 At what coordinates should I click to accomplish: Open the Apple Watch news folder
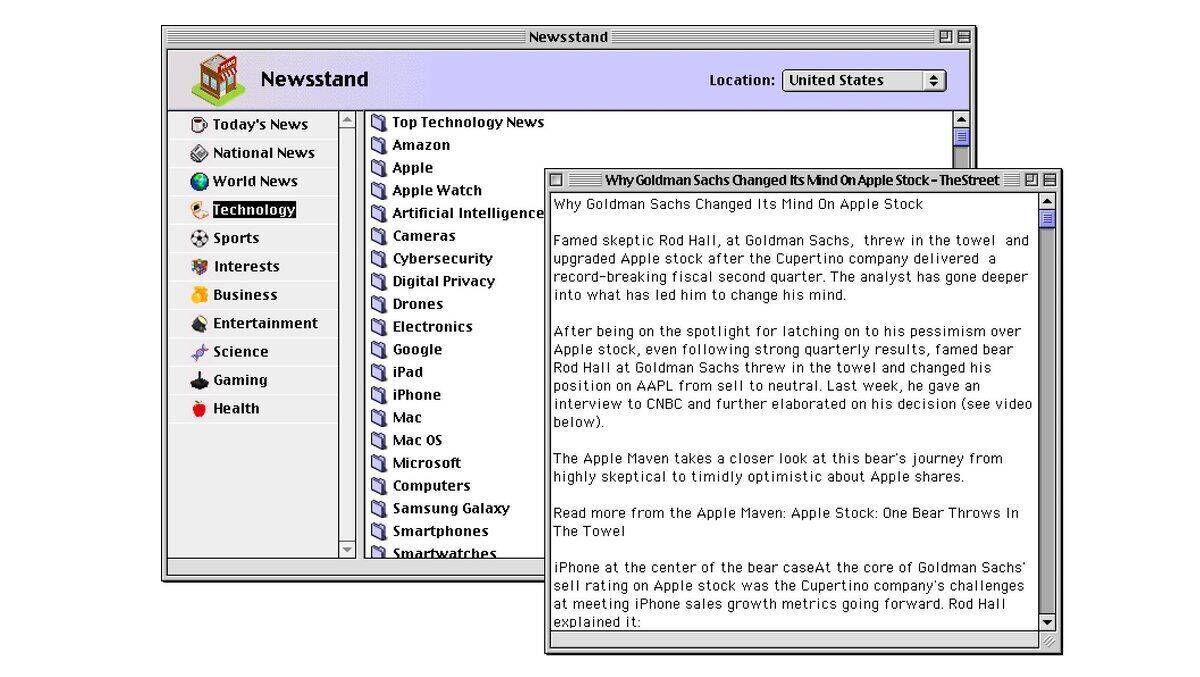pyautogui.click(x=436, y=191)
